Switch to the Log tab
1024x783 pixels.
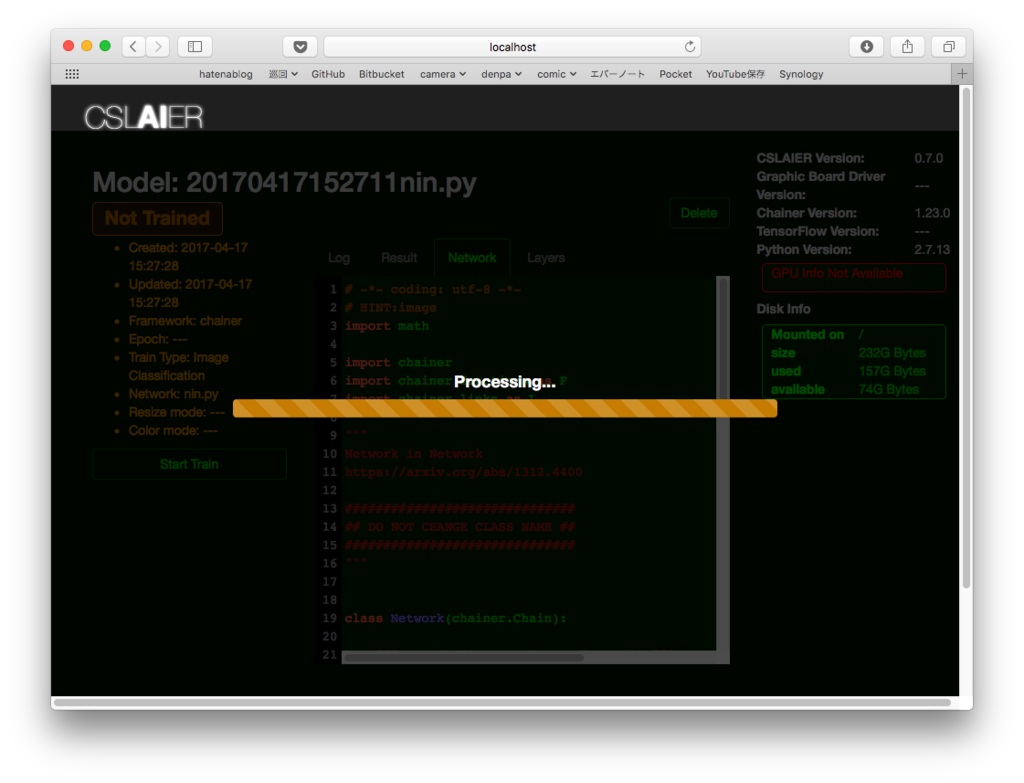[339, 258]
